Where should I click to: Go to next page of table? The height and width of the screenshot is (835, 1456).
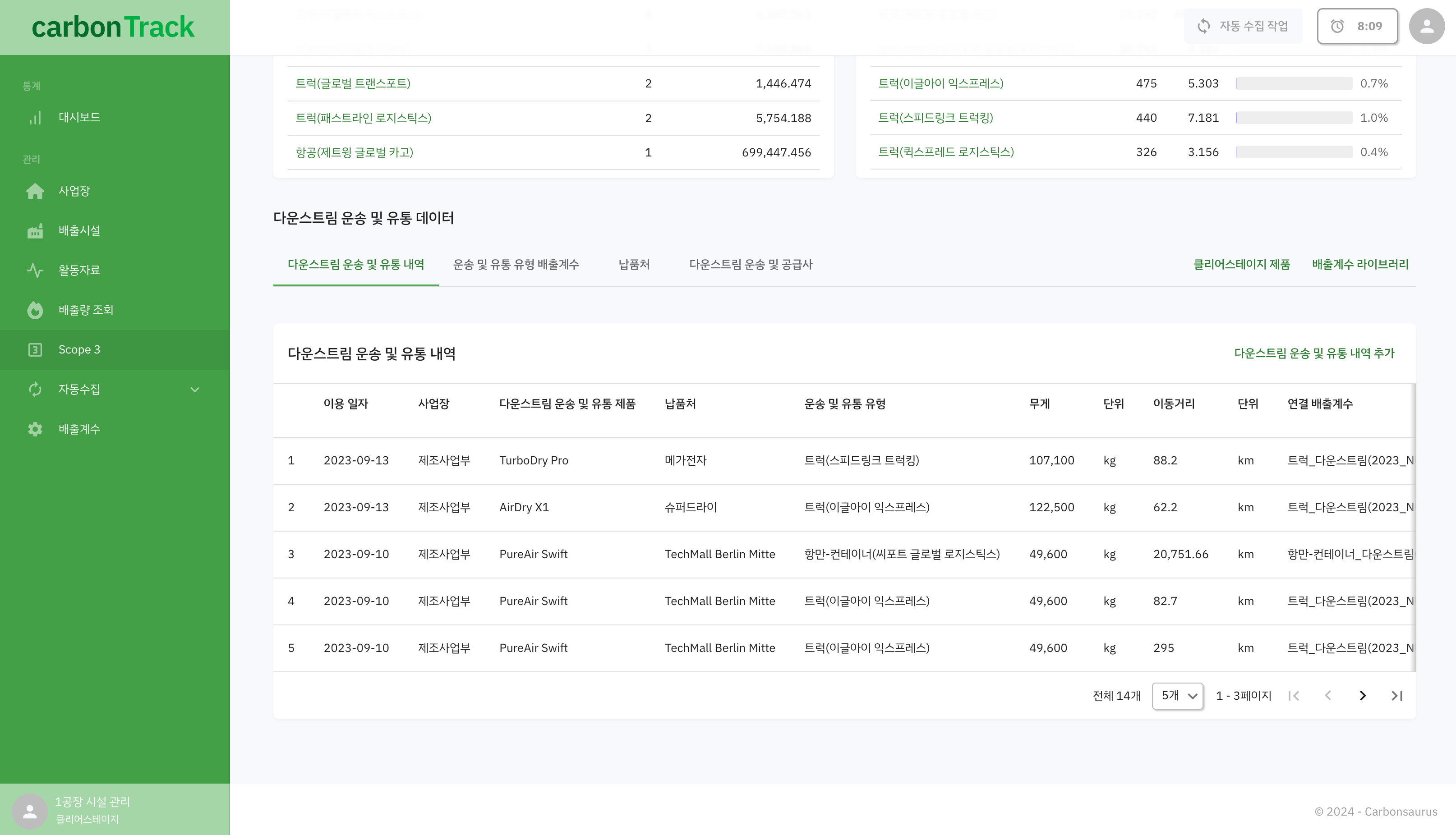pyautogui.click(x=1363, y=696)
